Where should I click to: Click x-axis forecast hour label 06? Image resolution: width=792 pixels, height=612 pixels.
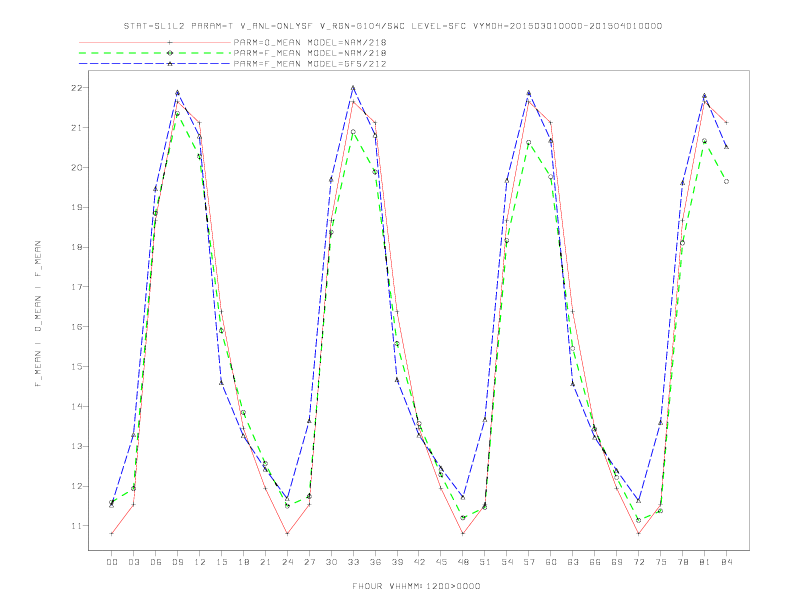(156, 562)
